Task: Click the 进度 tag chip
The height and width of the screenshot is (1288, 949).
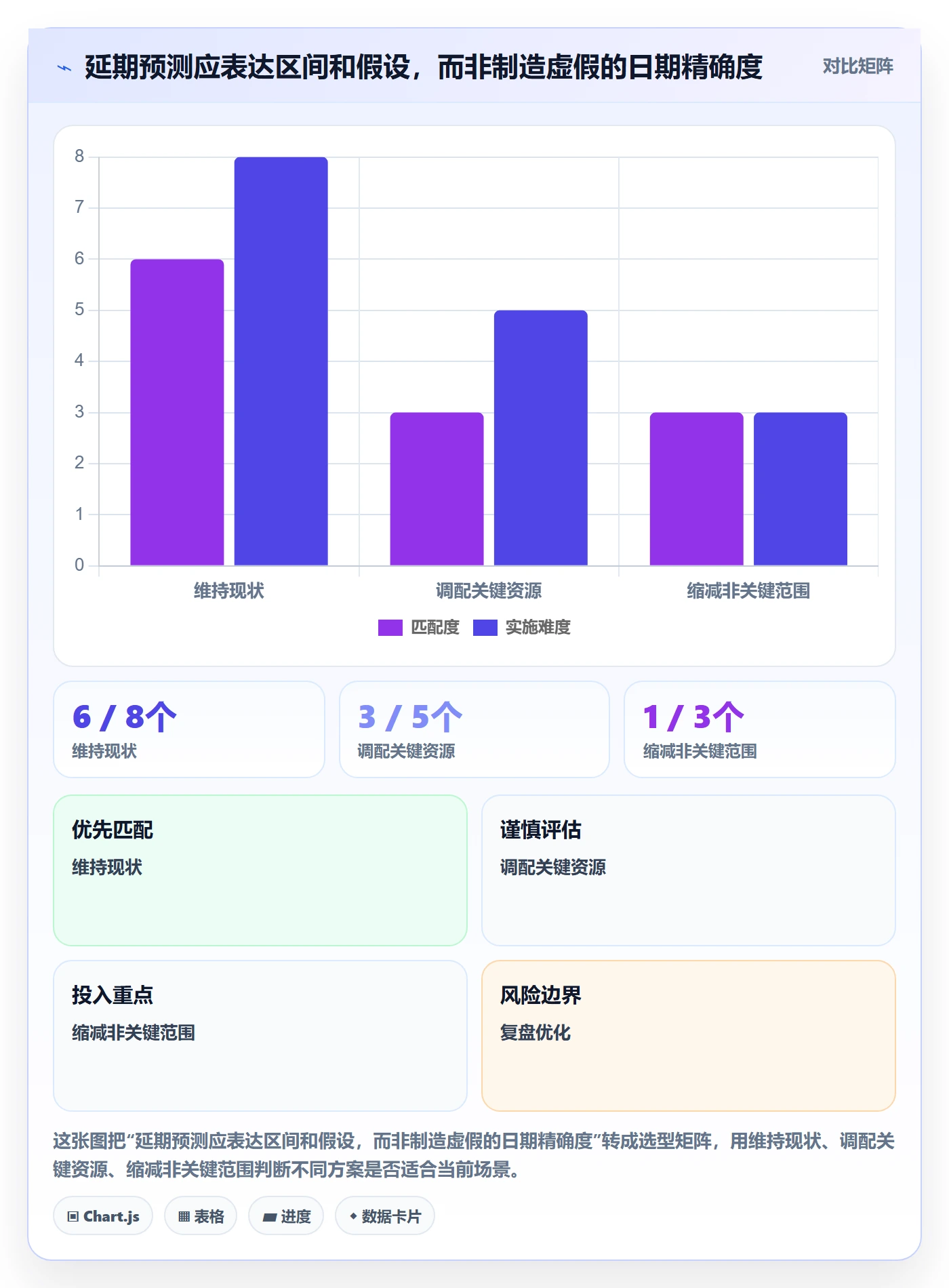Action: (x=286, y=1216)
